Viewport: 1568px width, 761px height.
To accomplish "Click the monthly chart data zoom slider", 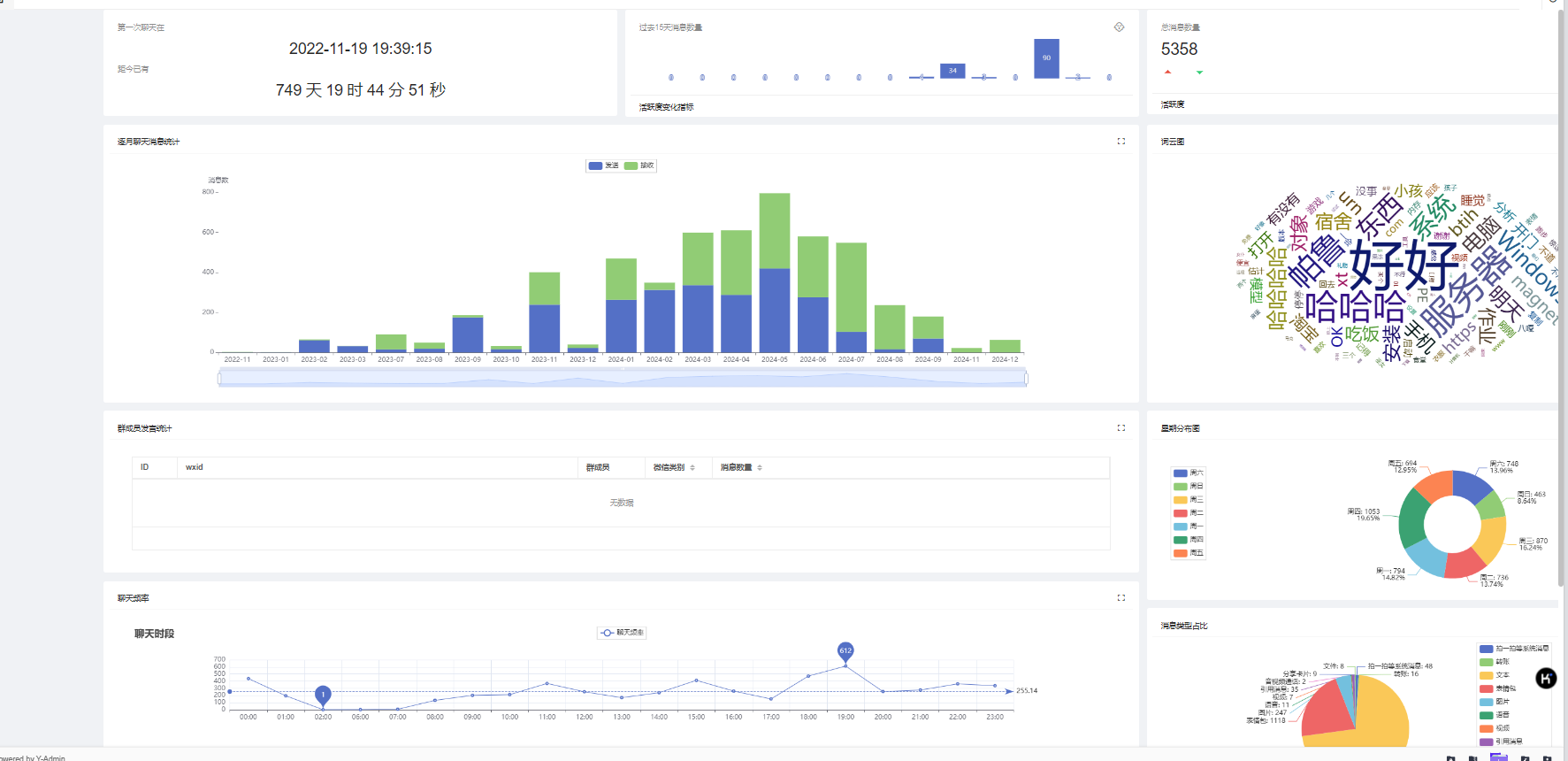I will tap(623, 379).
